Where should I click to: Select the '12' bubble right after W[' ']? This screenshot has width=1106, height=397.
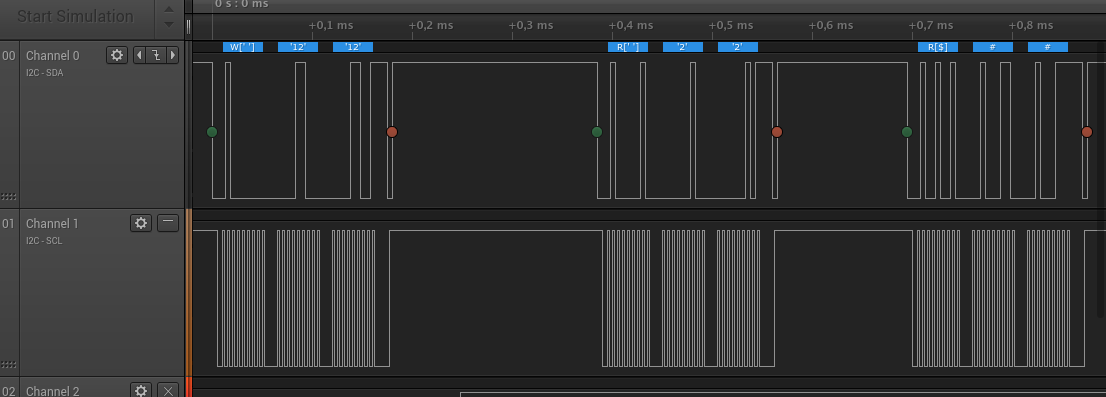298,47
